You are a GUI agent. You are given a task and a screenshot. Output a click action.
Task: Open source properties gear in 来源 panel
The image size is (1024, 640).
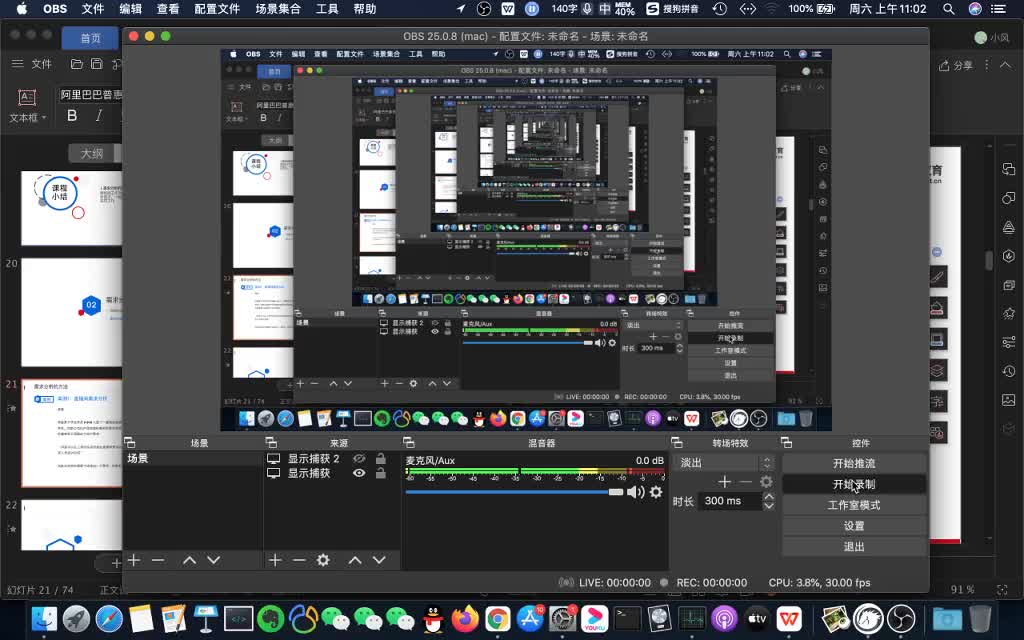point(323,560)
